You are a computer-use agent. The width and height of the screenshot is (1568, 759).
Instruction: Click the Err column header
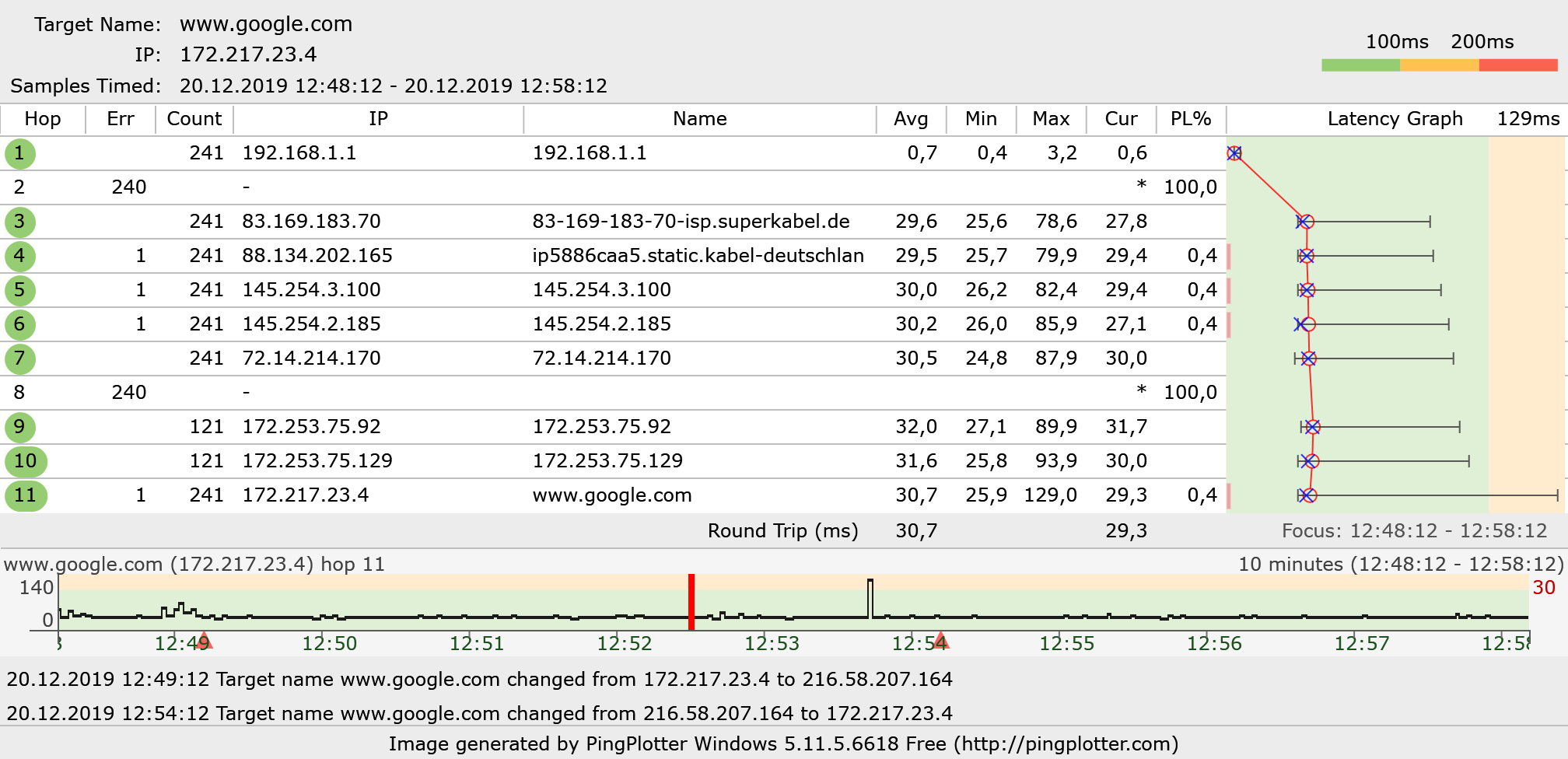121,119
